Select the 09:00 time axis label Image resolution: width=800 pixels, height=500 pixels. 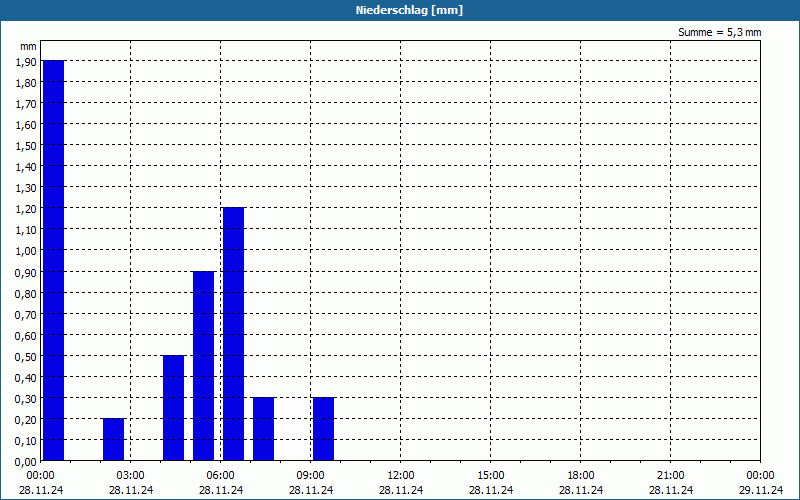[x=311, y=476]
